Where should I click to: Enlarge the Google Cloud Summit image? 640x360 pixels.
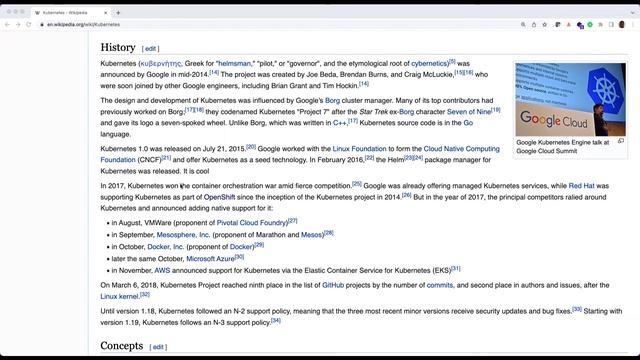click(x=621, y=141)
